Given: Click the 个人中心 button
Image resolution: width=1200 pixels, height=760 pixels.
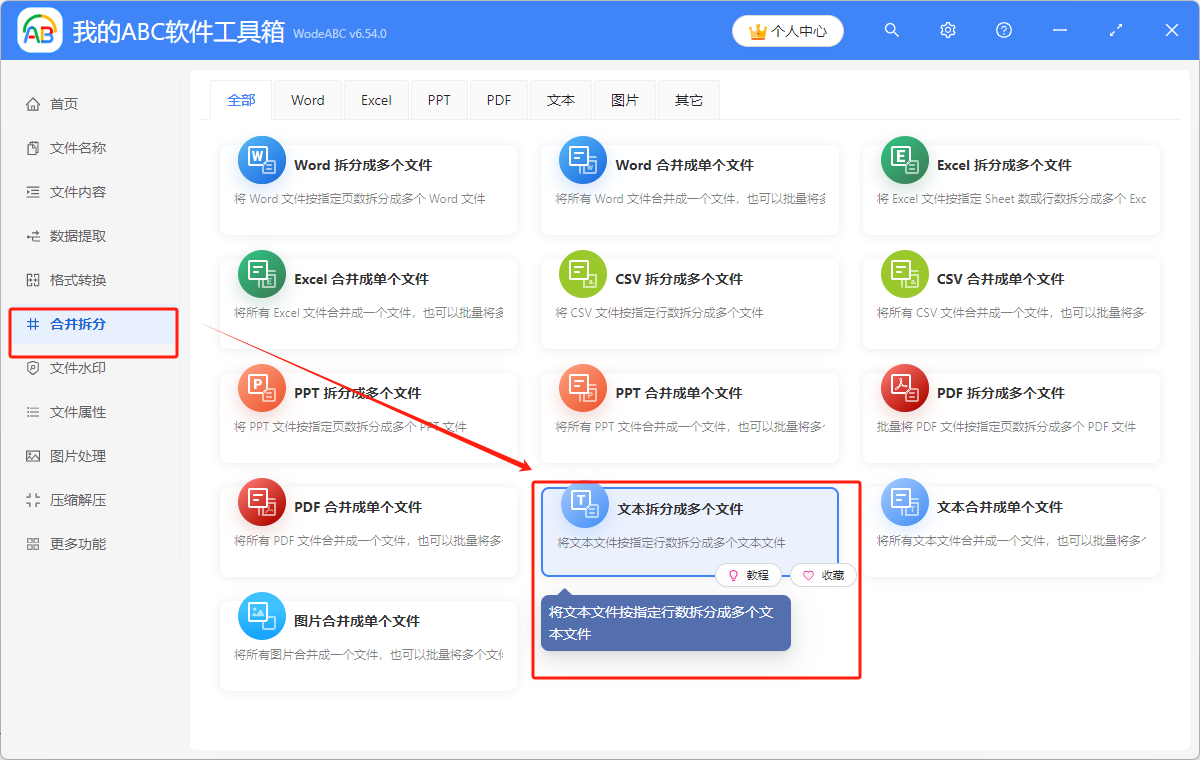Looking at the screenshot, I should click(787, 30).
